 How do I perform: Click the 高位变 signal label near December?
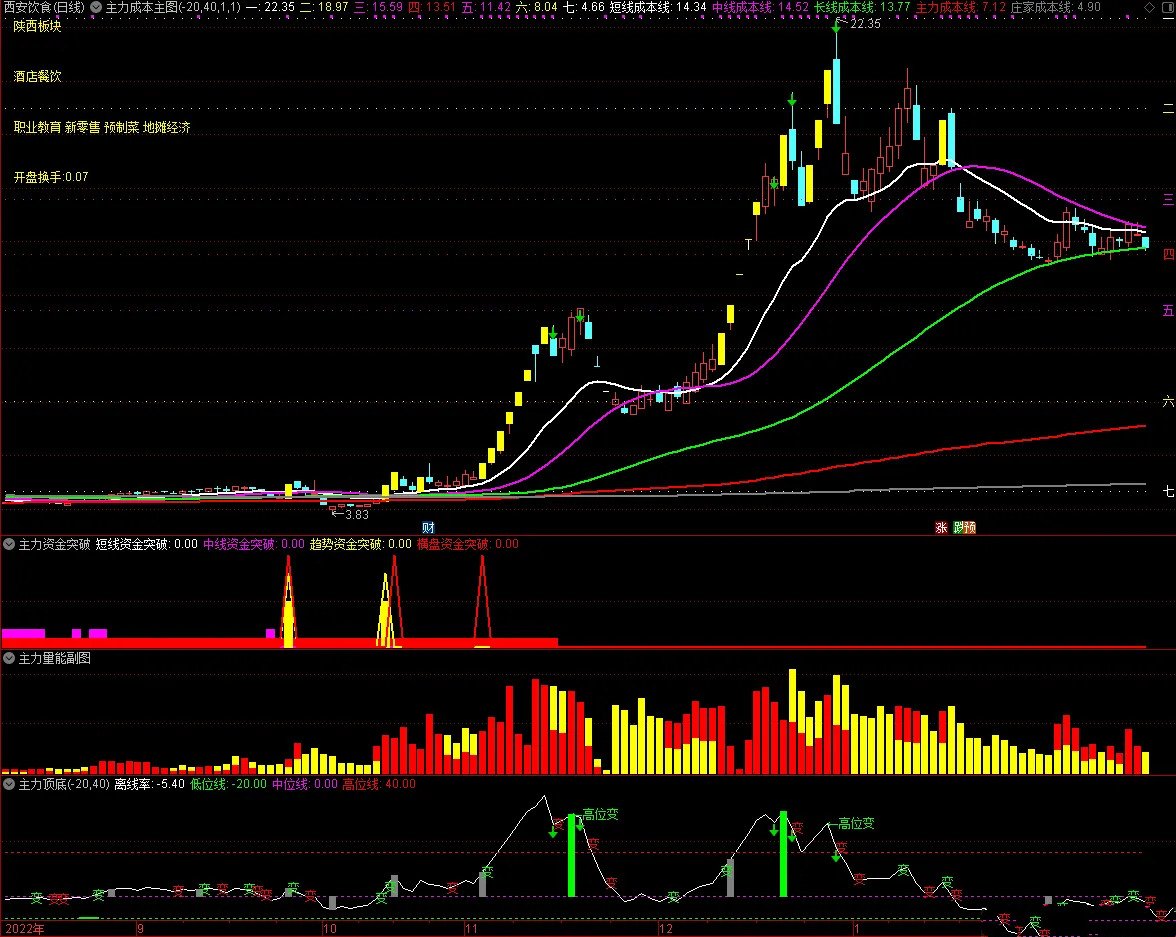pyautogui.click(x=600, y=815)
